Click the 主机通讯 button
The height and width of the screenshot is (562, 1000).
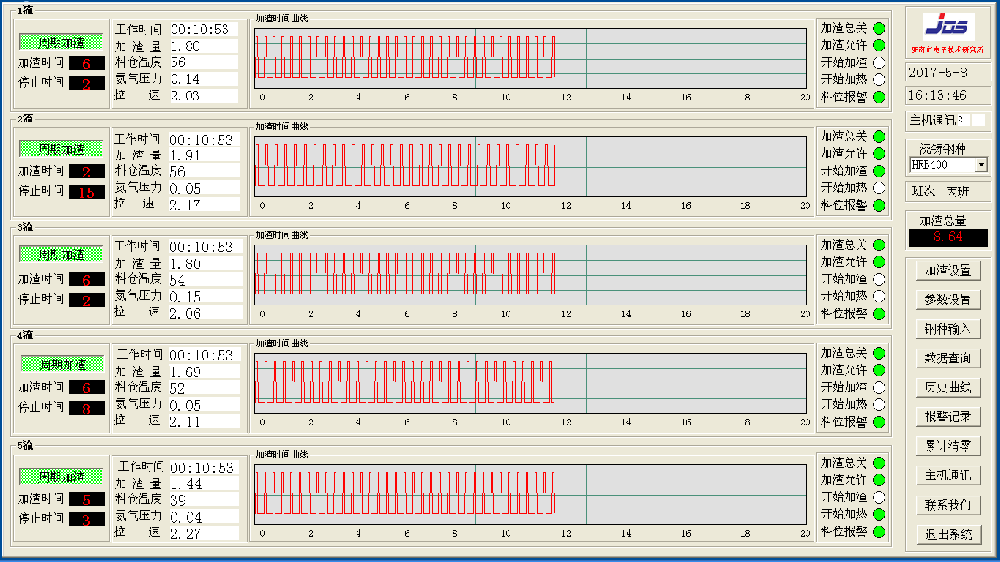coord(948,475)
